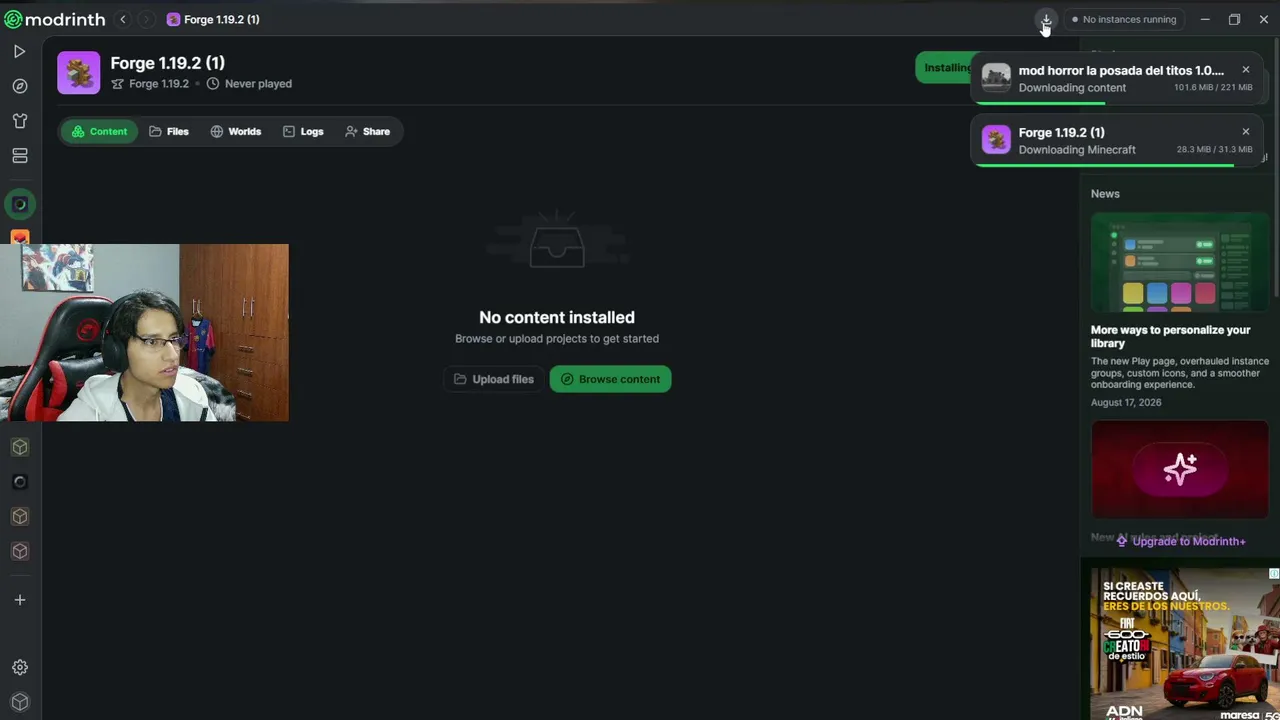Close the Fiat advertisement with its corner icon
1280x720 pixels.
click(1274, 574)
